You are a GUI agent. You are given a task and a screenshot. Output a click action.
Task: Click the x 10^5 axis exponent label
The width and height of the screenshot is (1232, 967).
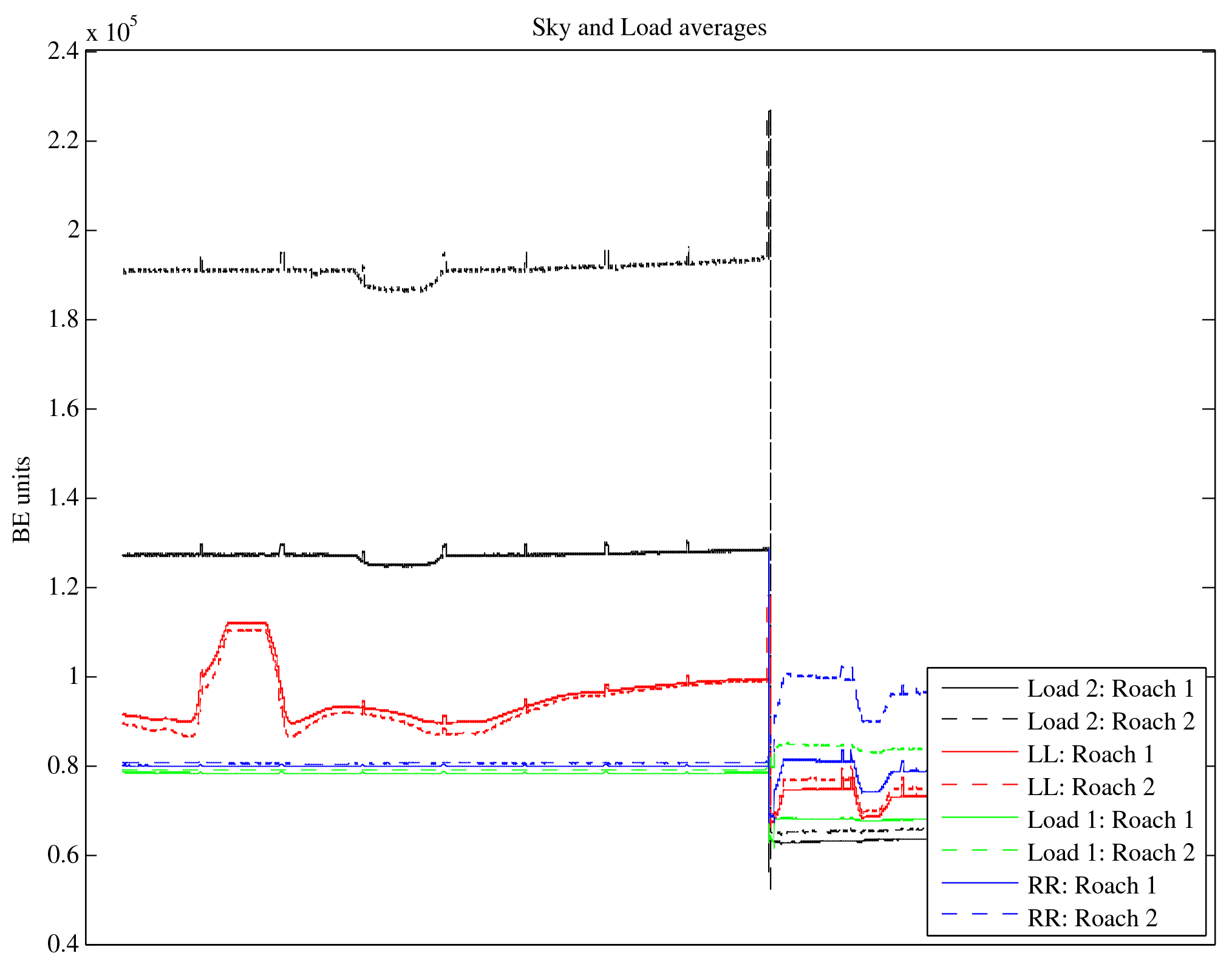click(112, 30)
